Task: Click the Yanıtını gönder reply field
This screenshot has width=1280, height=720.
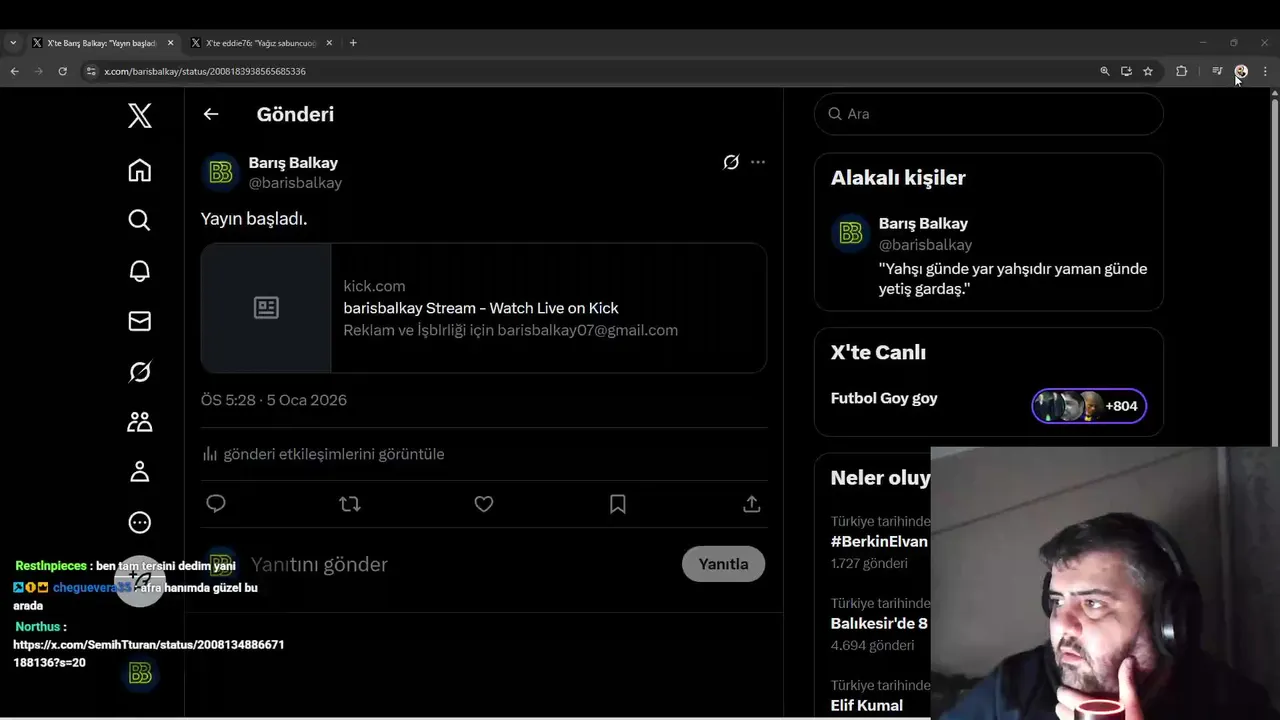Action: point(460,565)
